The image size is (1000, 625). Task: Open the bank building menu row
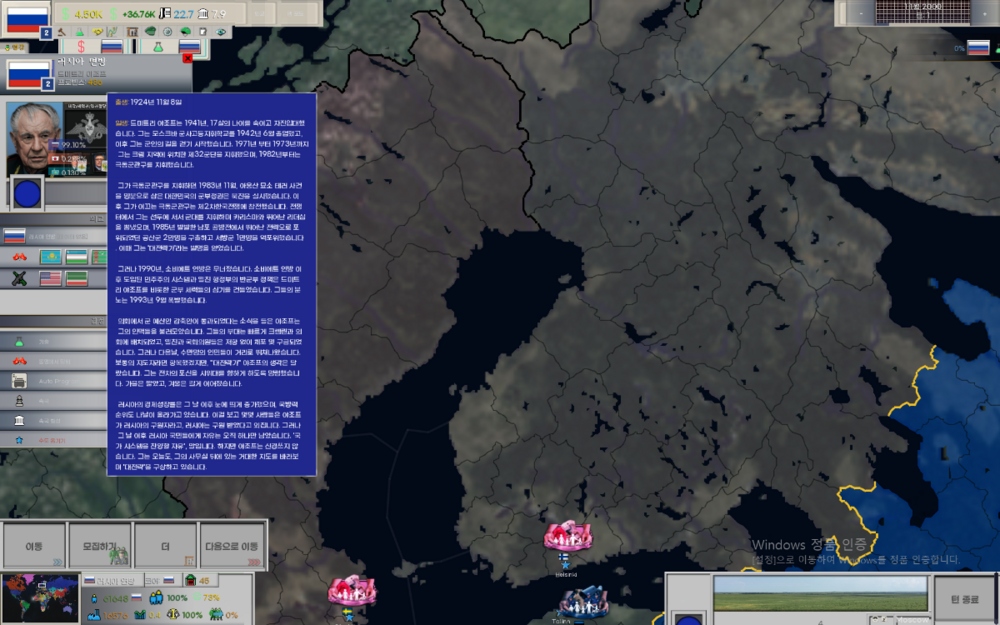coord(54,420)
